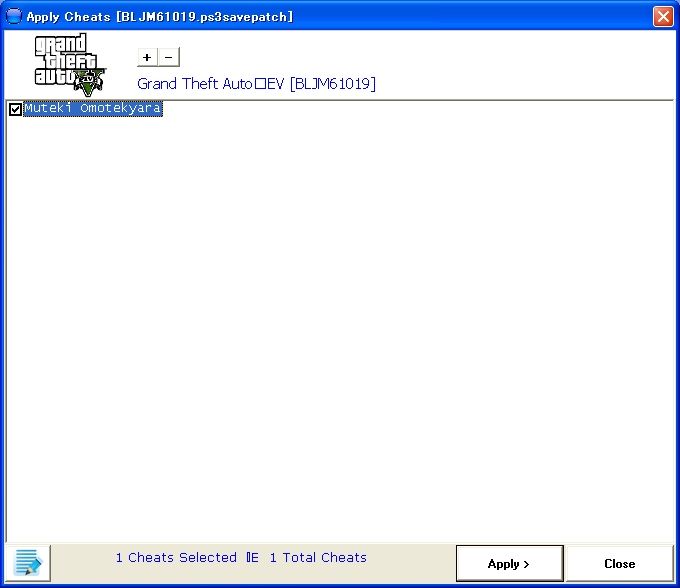Close the window with the red X
This screenshot has height=588, width=680.
click(663, 17)
